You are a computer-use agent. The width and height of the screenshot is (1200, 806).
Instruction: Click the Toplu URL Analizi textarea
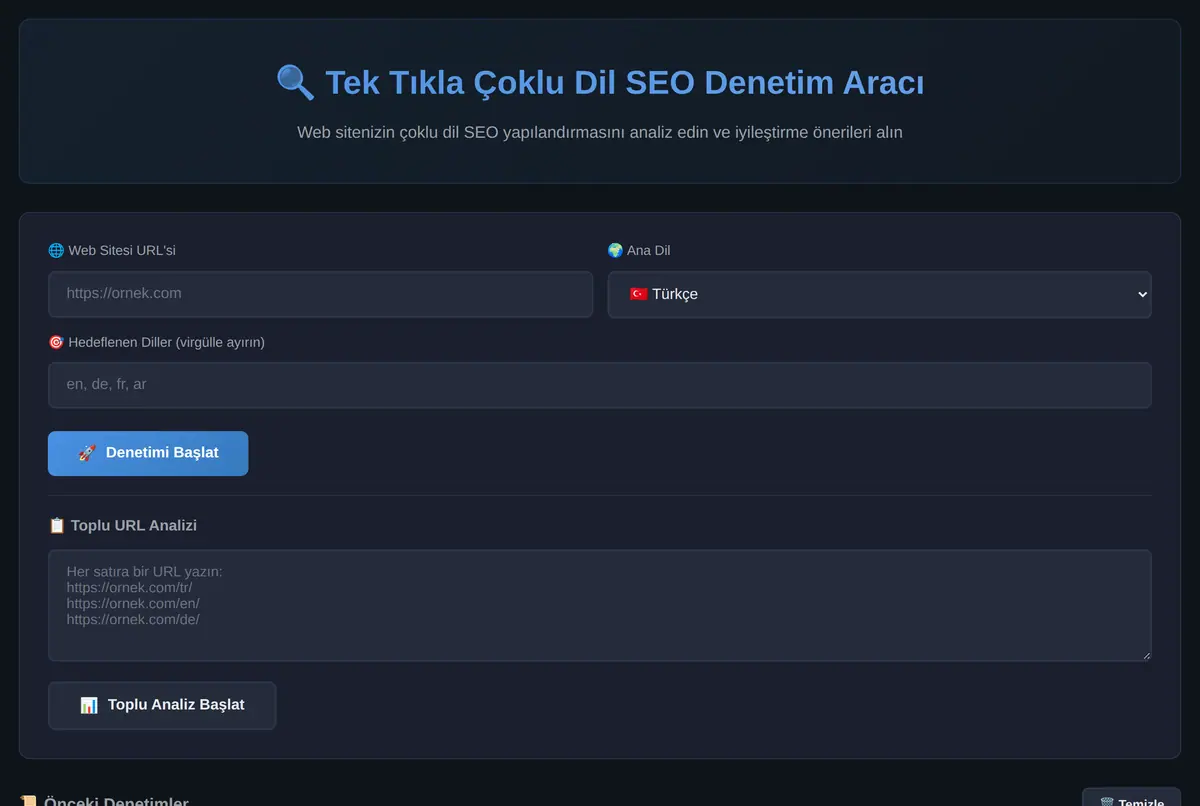click(600, 605)
